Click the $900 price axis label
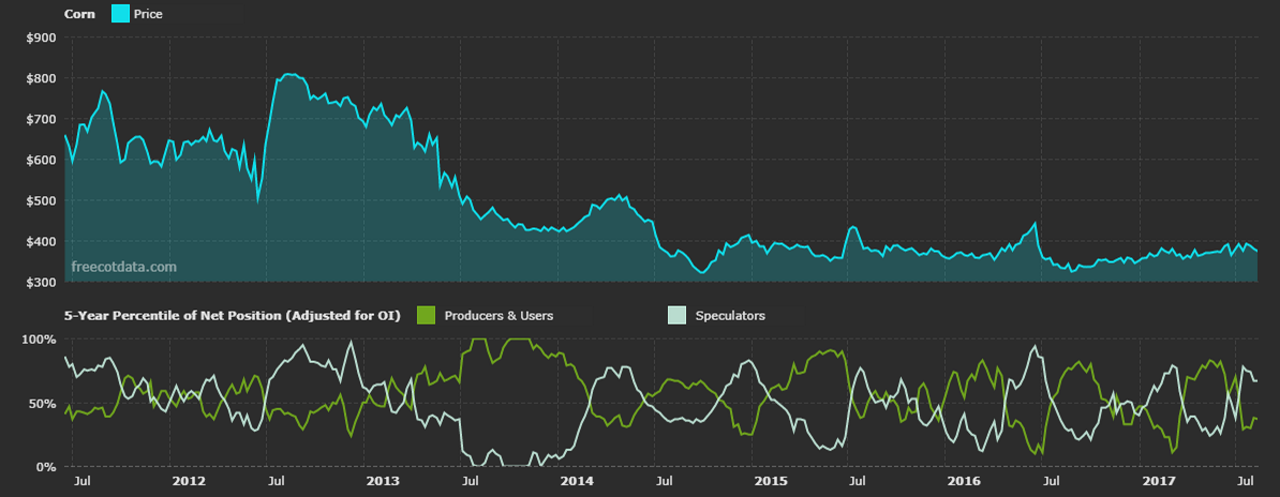 coord(40,37)
